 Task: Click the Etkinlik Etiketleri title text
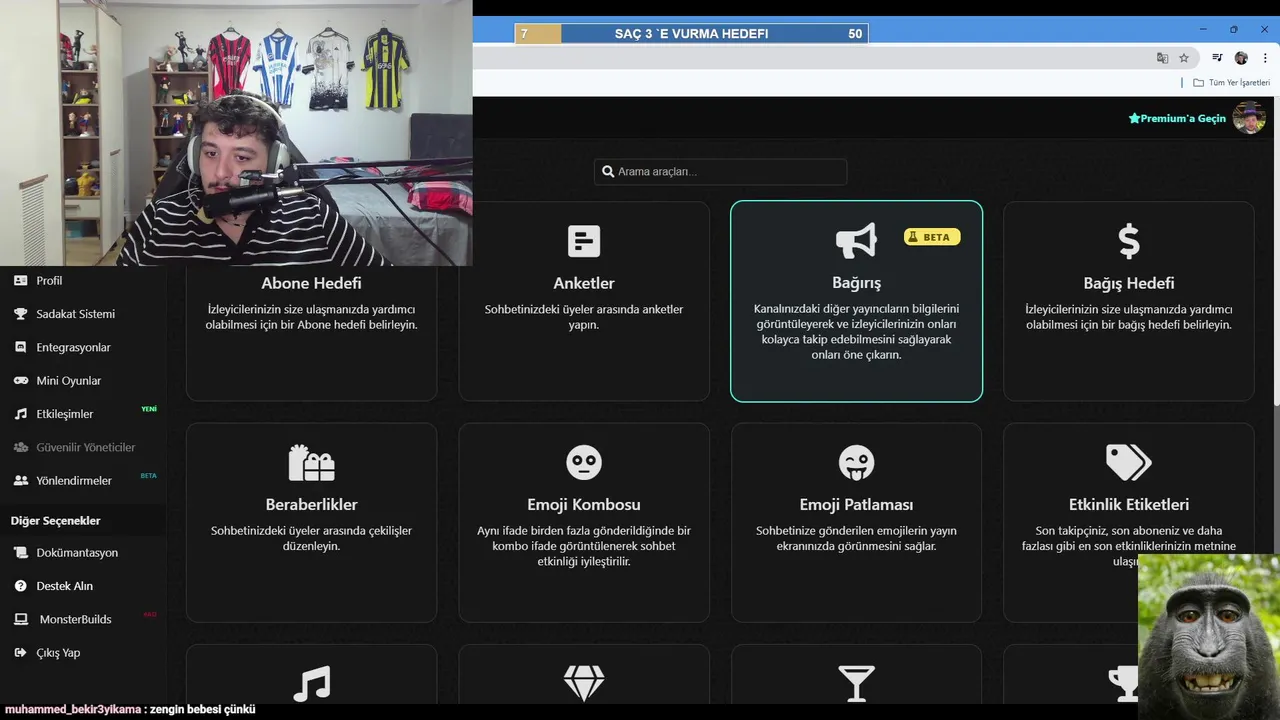pyautogui.click(x=1128, y=505)
